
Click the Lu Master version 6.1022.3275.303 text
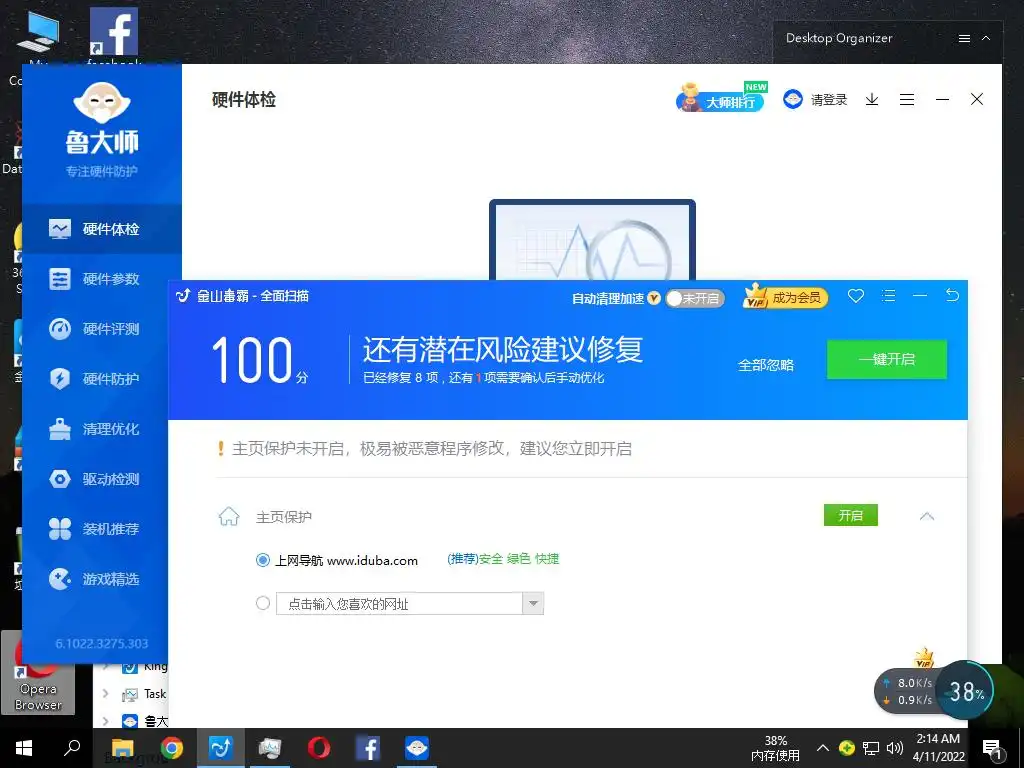(x=102, y=644)
